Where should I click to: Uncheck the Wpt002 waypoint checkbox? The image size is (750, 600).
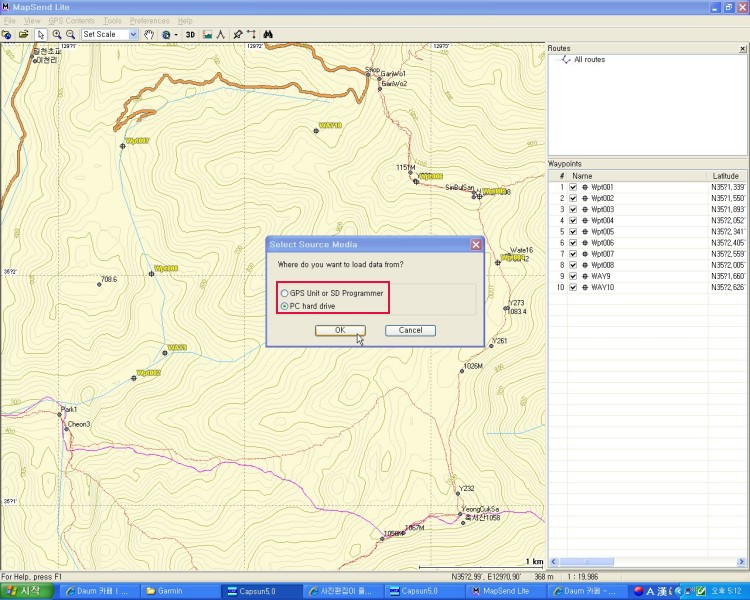(x=573, y=198)
